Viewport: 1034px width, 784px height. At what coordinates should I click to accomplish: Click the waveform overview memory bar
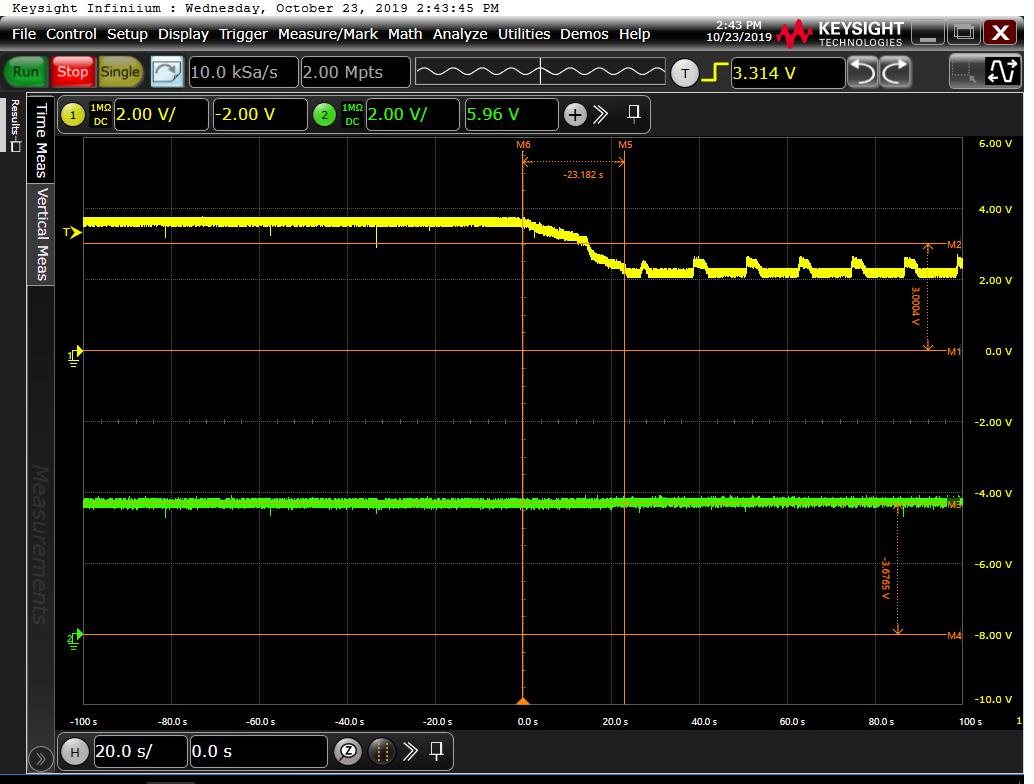click(540, 71)
